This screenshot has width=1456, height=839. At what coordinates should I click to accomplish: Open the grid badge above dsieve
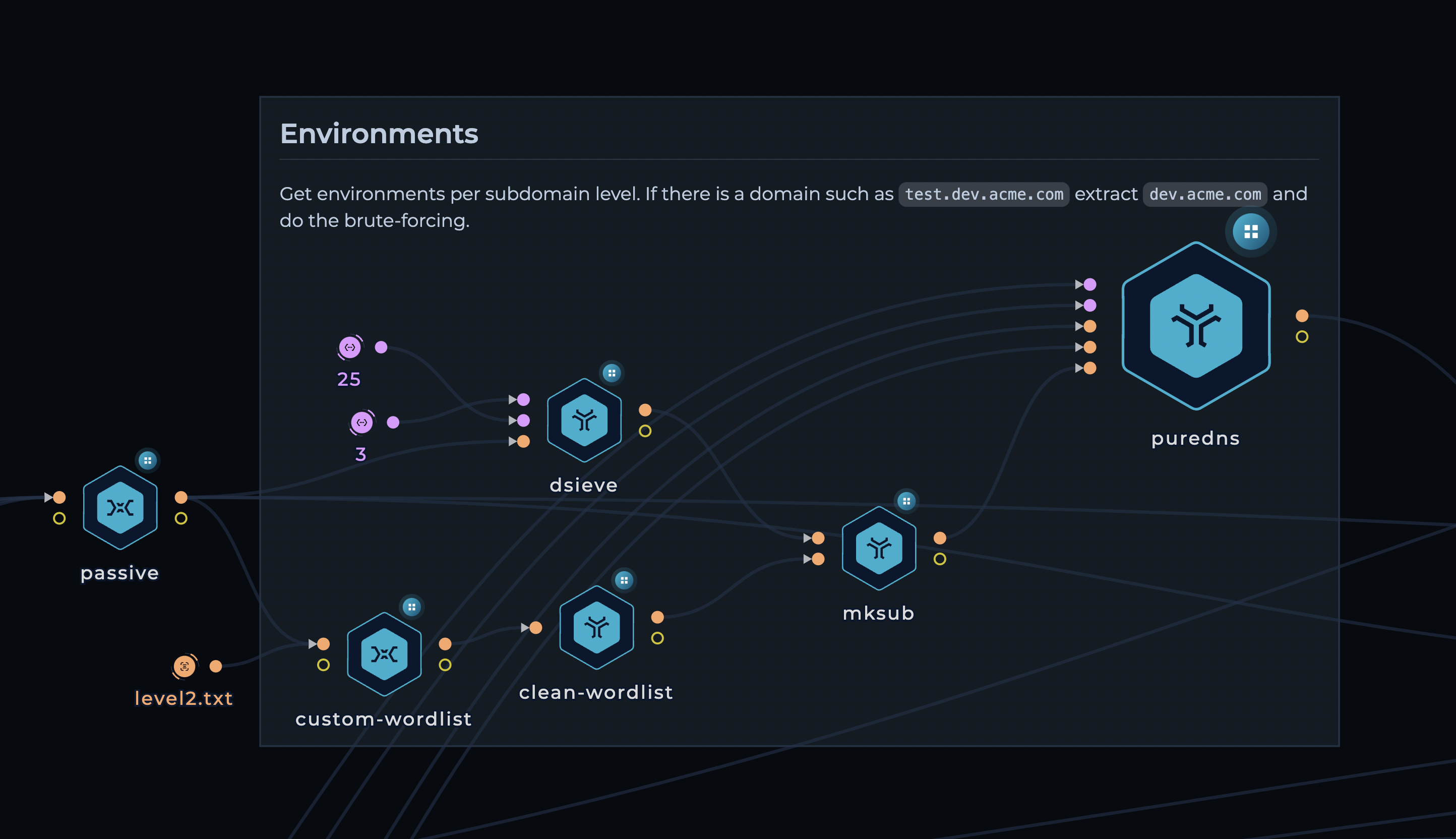[x=612, y=374]
